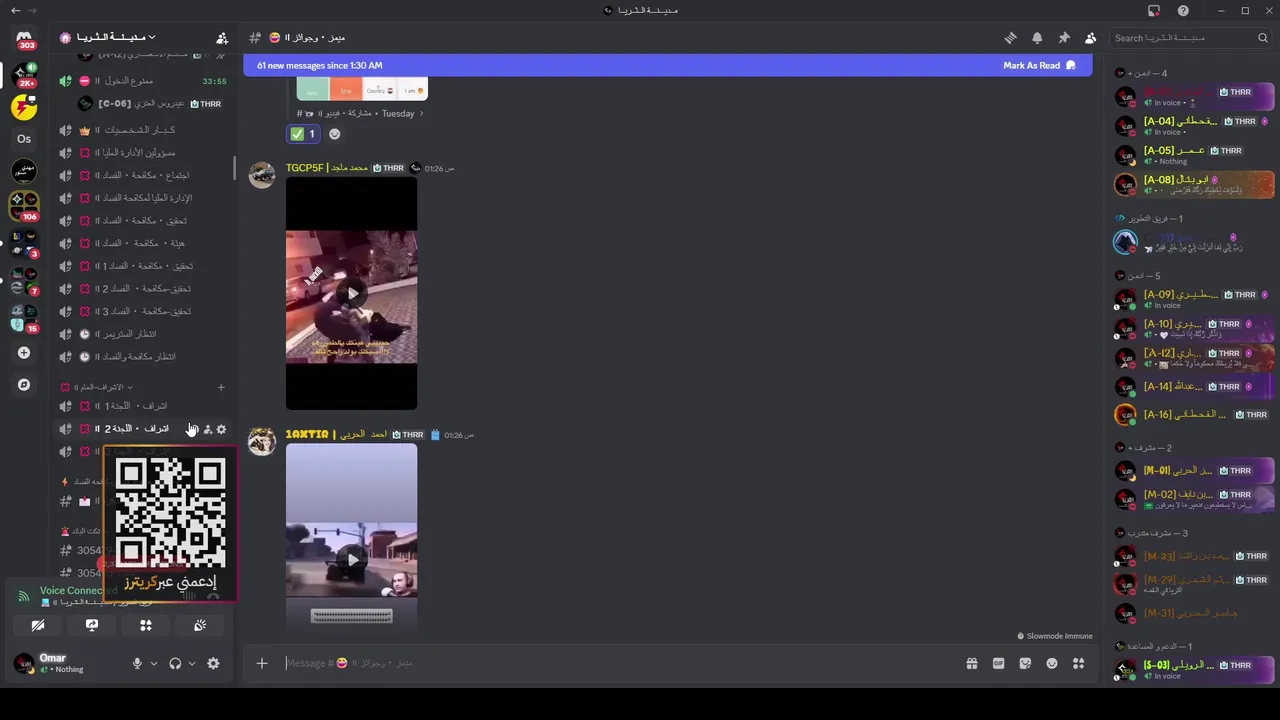Viewport: 1280px width, 720px height.
Task: Open member [M-01] in member list
Action: [x=1195, y=470]
